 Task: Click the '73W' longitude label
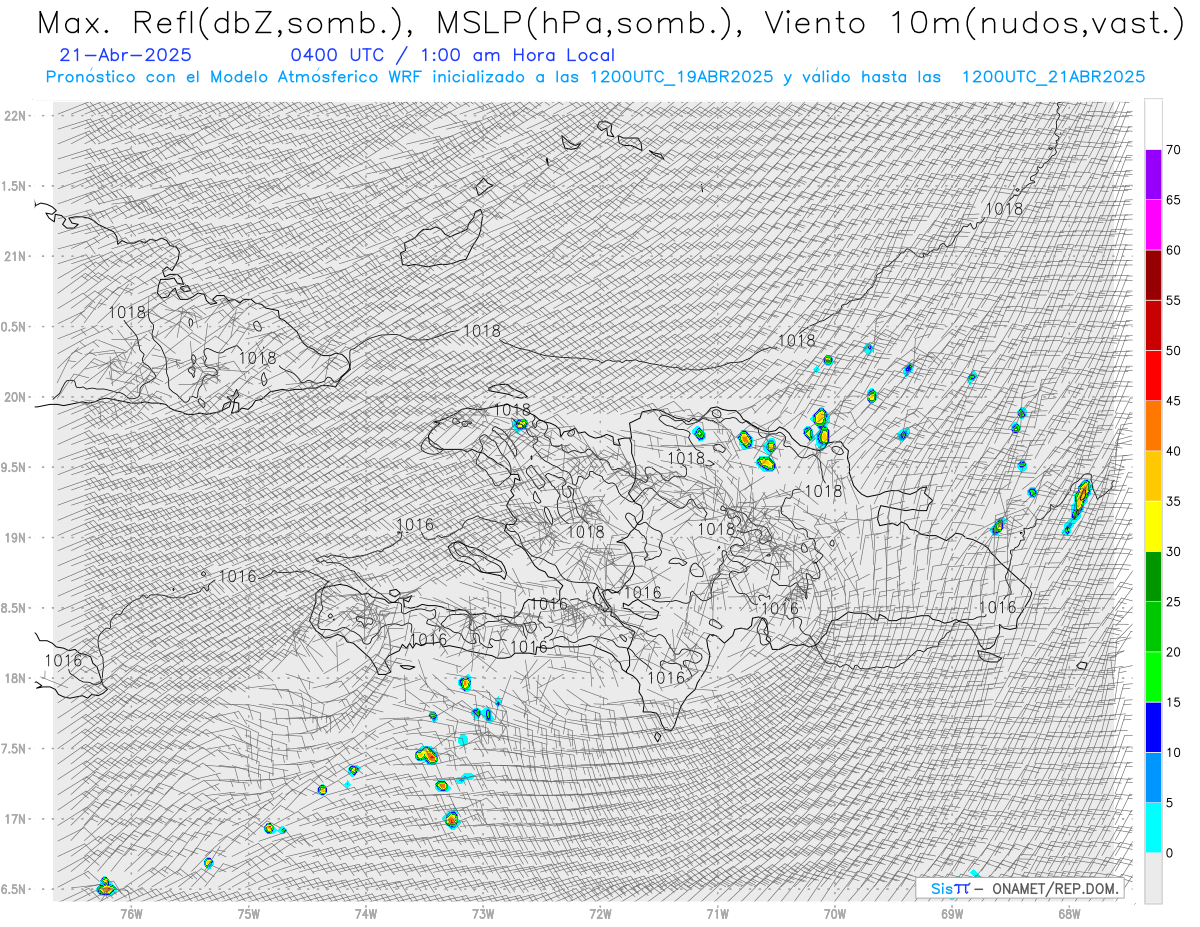tap(483, 913)
